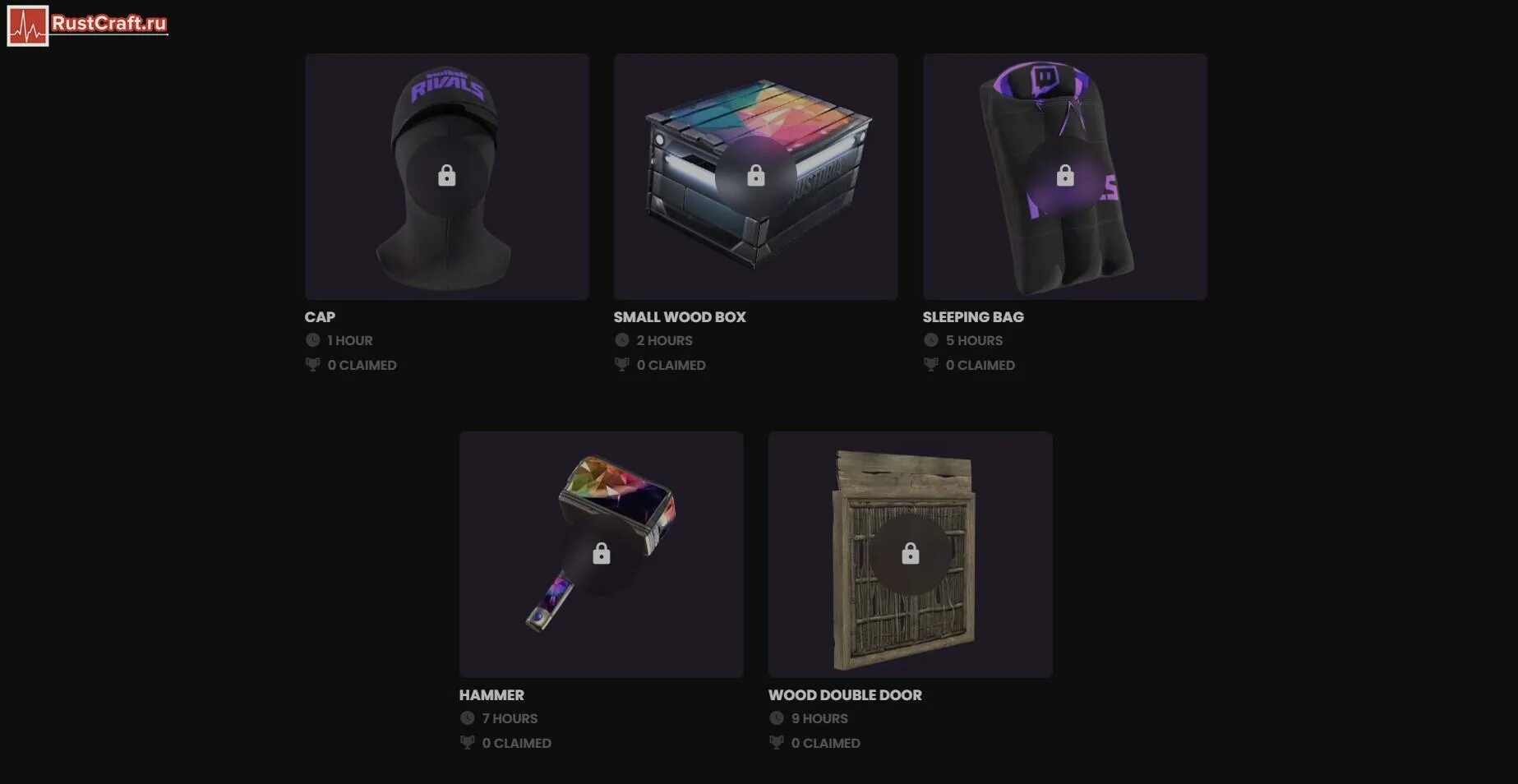The height and width of the screenshot is (784, 1518).
Task: Click the clock icon beside 5 HOURS
Action: (930, 340)
